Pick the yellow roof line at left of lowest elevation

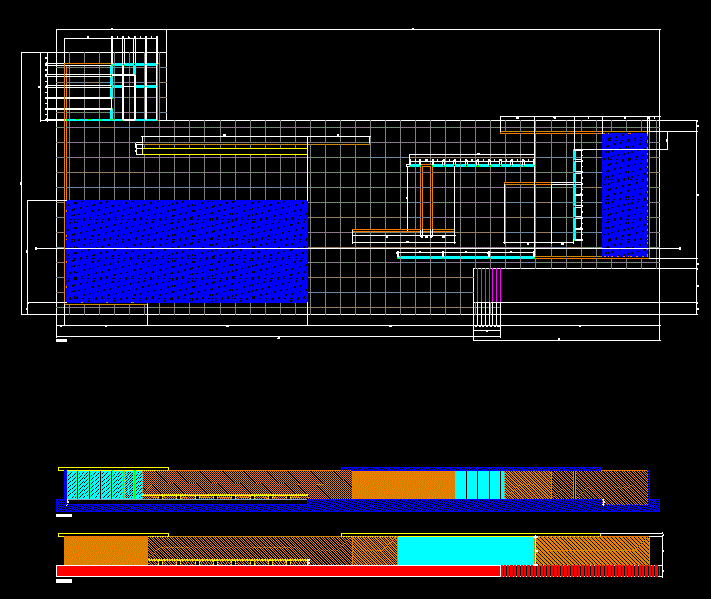(113, 535)
